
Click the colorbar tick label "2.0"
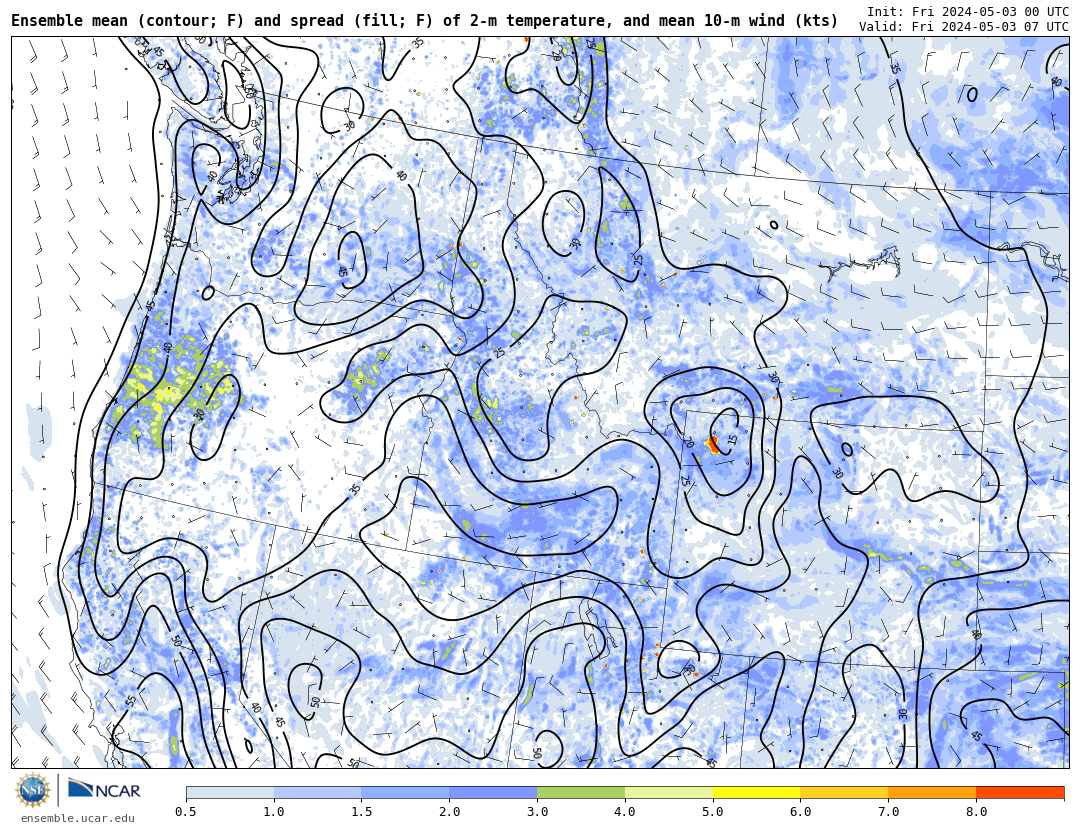pyautogui.click(x=449, y=812)
